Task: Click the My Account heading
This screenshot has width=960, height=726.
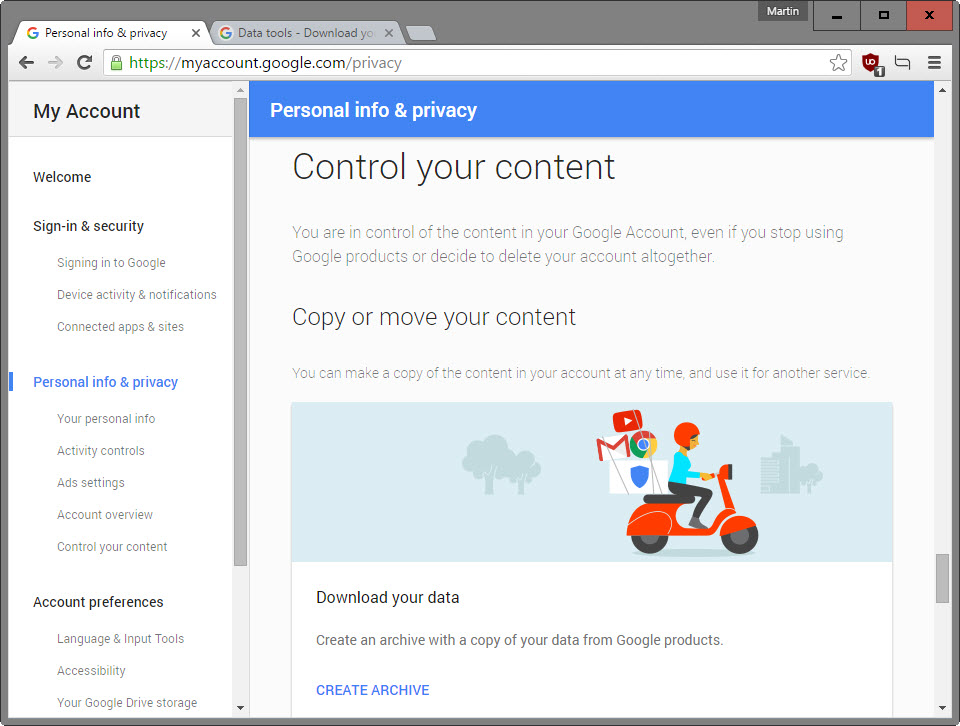Action: [86, 111]
